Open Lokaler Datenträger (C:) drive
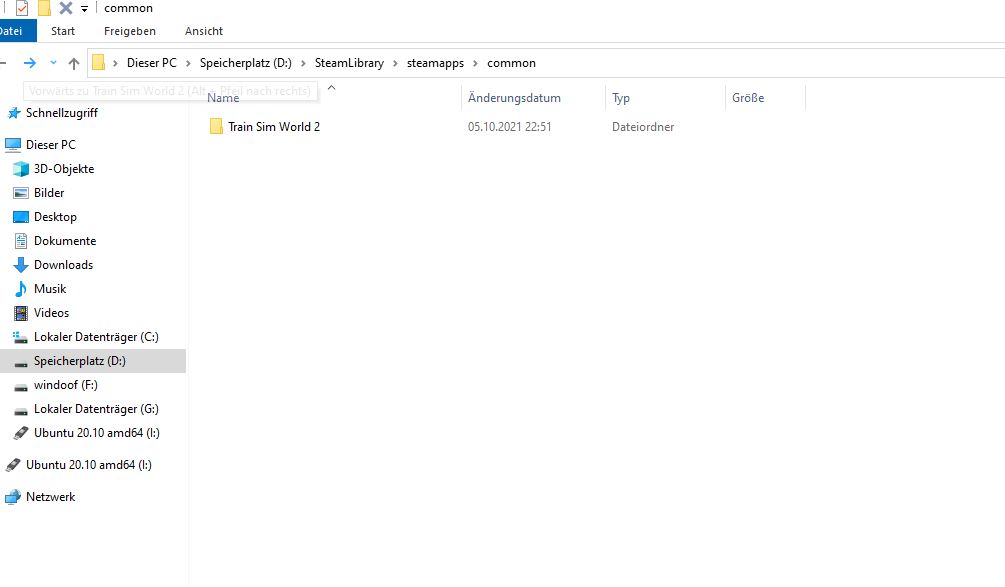 tap(96, 337)
